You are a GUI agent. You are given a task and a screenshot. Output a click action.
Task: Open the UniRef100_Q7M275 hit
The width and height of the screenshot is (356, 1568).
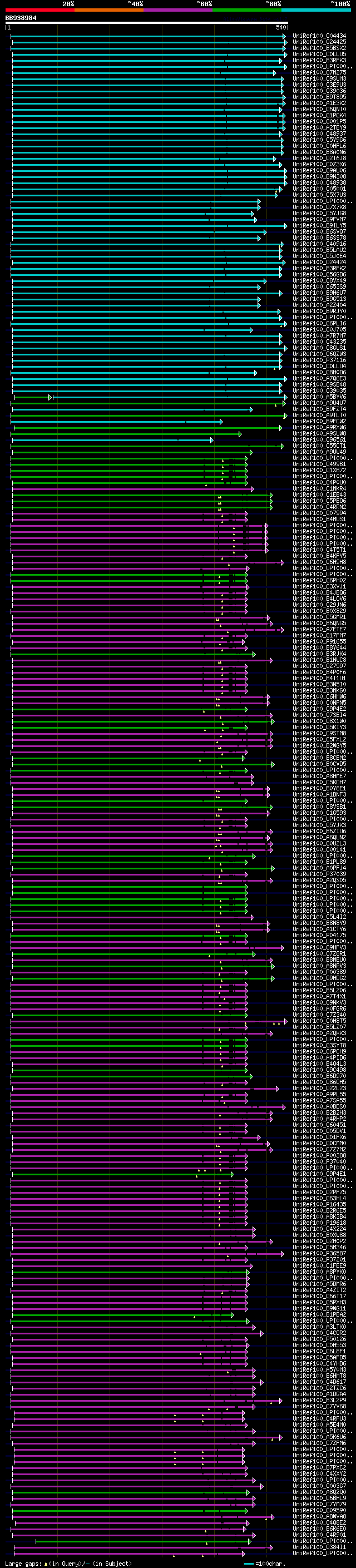coord(319,72)
